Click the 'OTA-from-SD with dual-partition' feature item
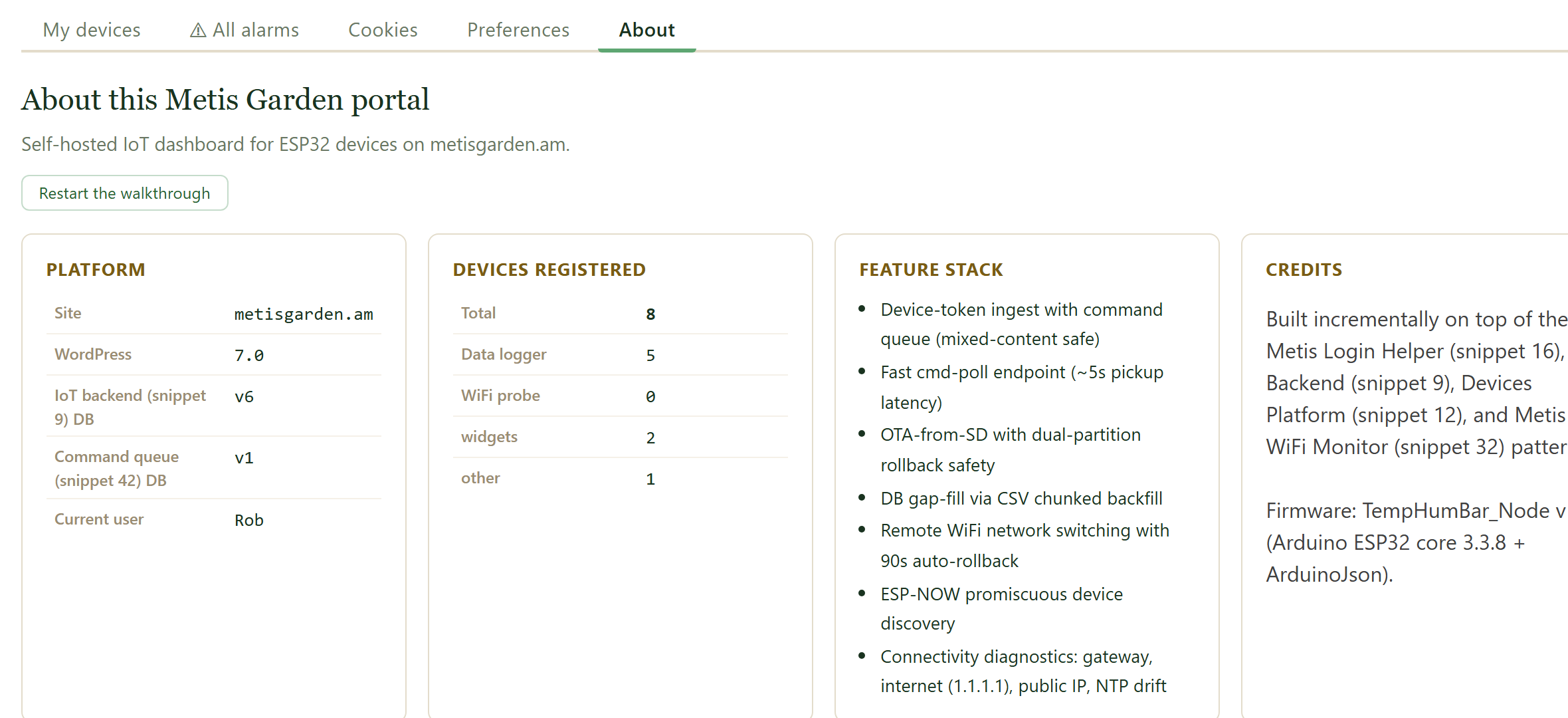 pyautogui.click(x=1011, y=449)
